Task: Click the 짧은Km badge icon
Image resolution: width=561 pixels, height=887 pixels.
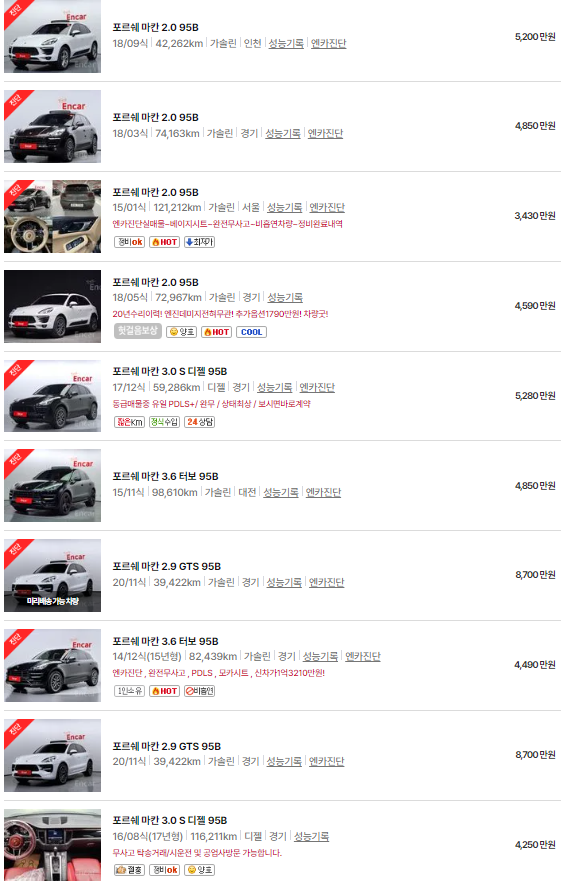Action: [x=130, y=422]
